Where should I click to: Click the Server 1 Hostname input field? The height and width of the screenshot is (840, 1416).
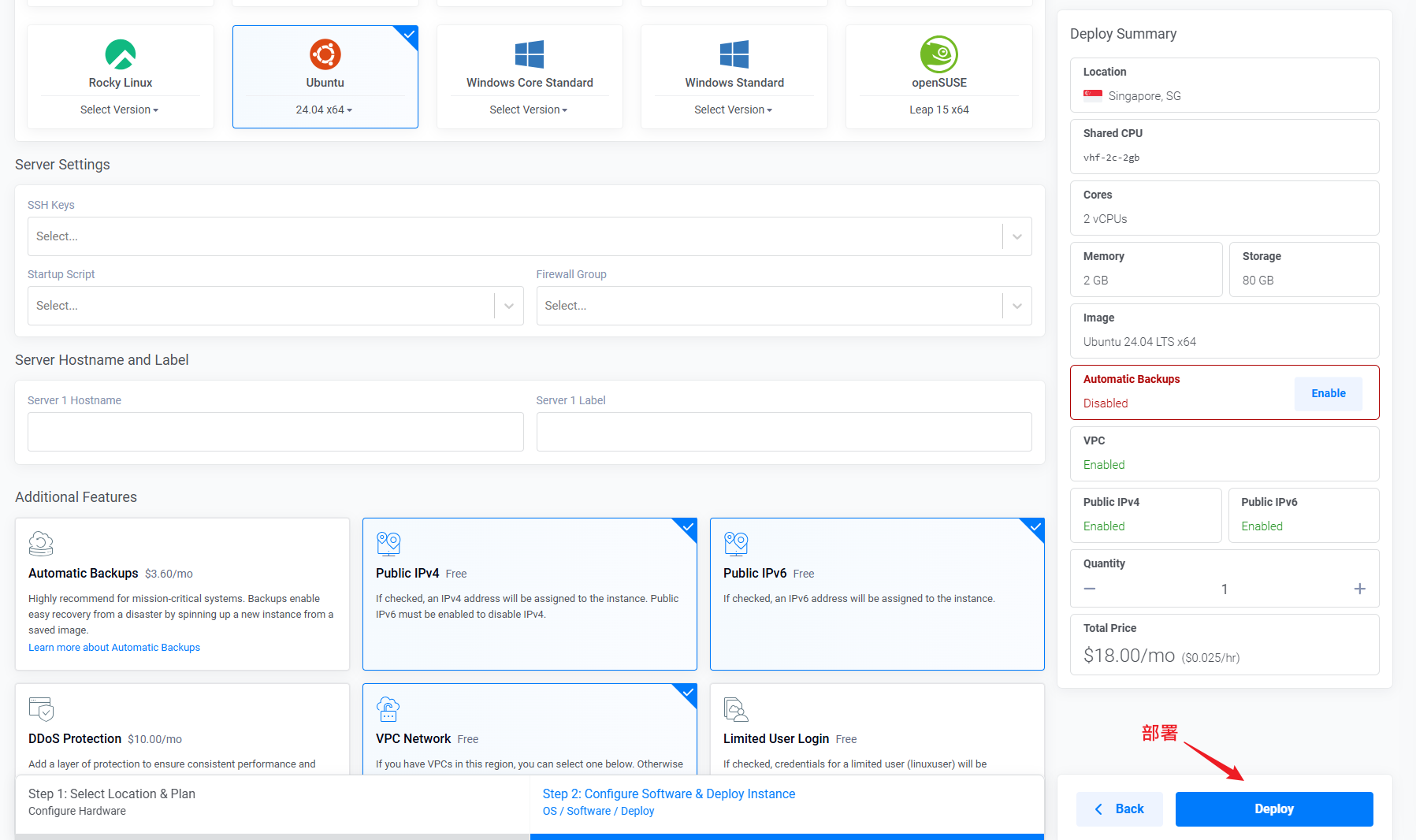click(275, 432)
